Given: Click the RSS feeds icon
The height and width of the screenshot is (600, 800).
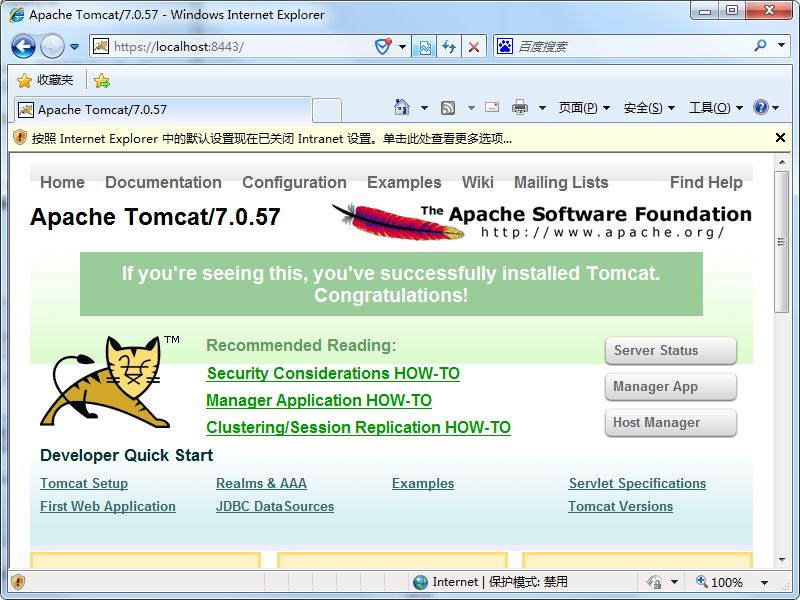Looking at the screenshot, I should pyautogui.click(x=448, y=108).
